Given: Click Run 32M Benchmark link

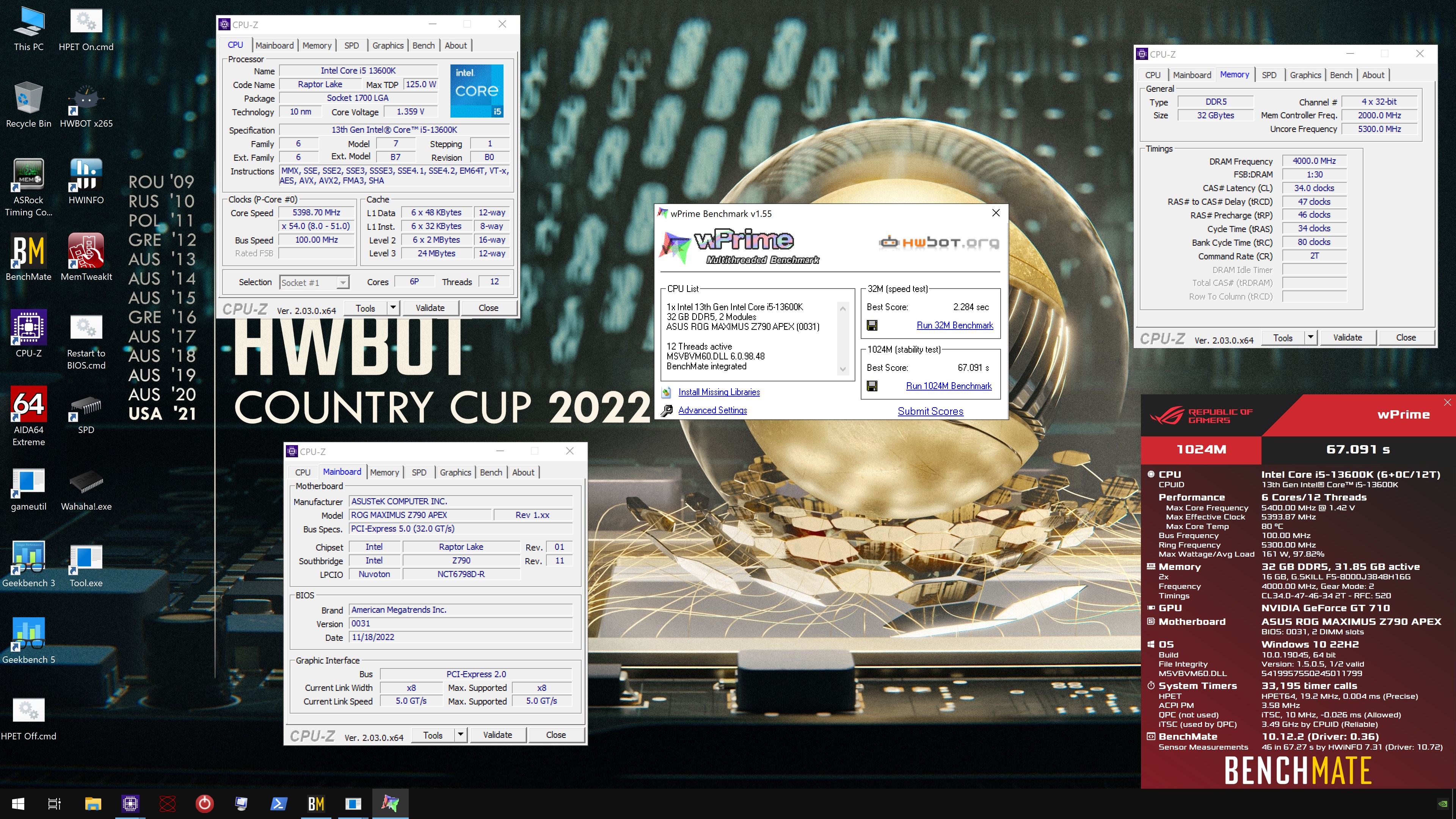Looking at the screenshot, I should point(955,326).
